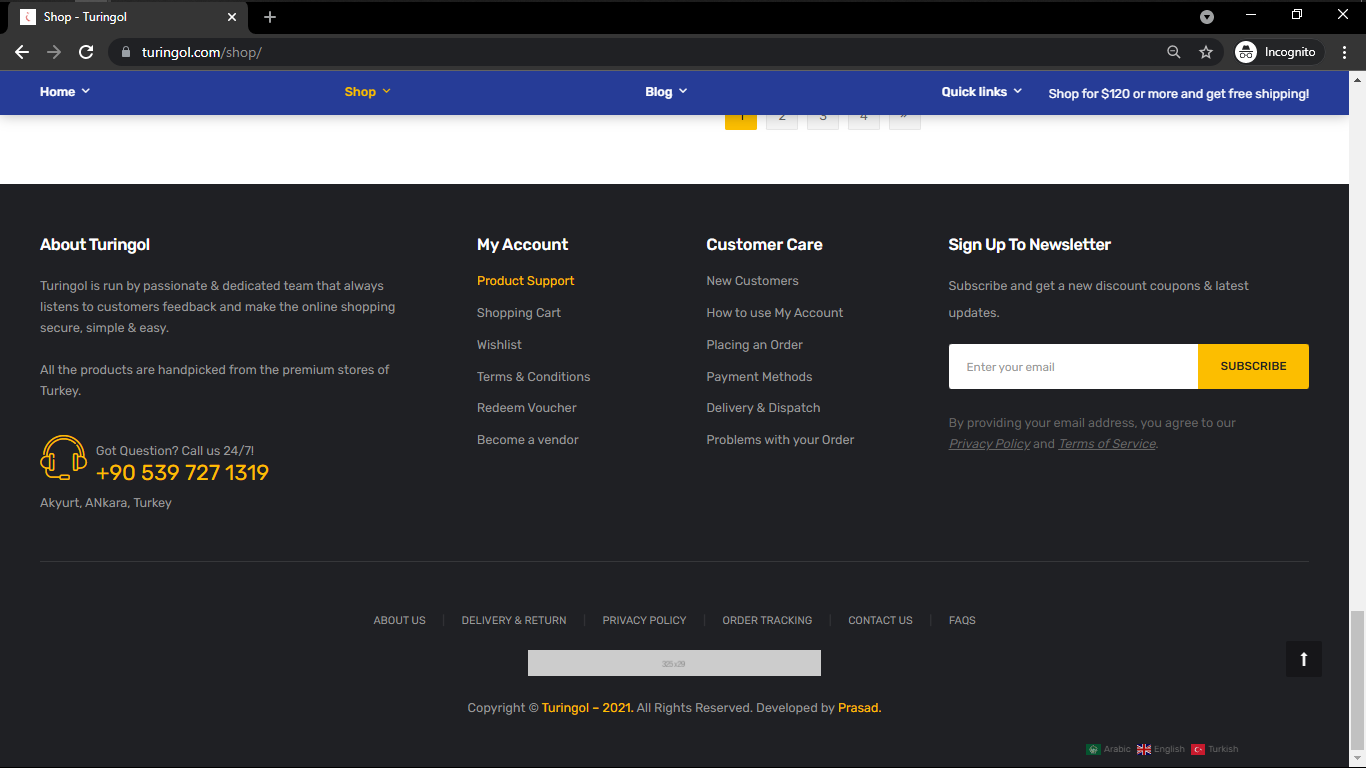This screenshot has width=1366, height=768.
Task: Open Chrome three-dot menu
Action: tap(1344, 52)
